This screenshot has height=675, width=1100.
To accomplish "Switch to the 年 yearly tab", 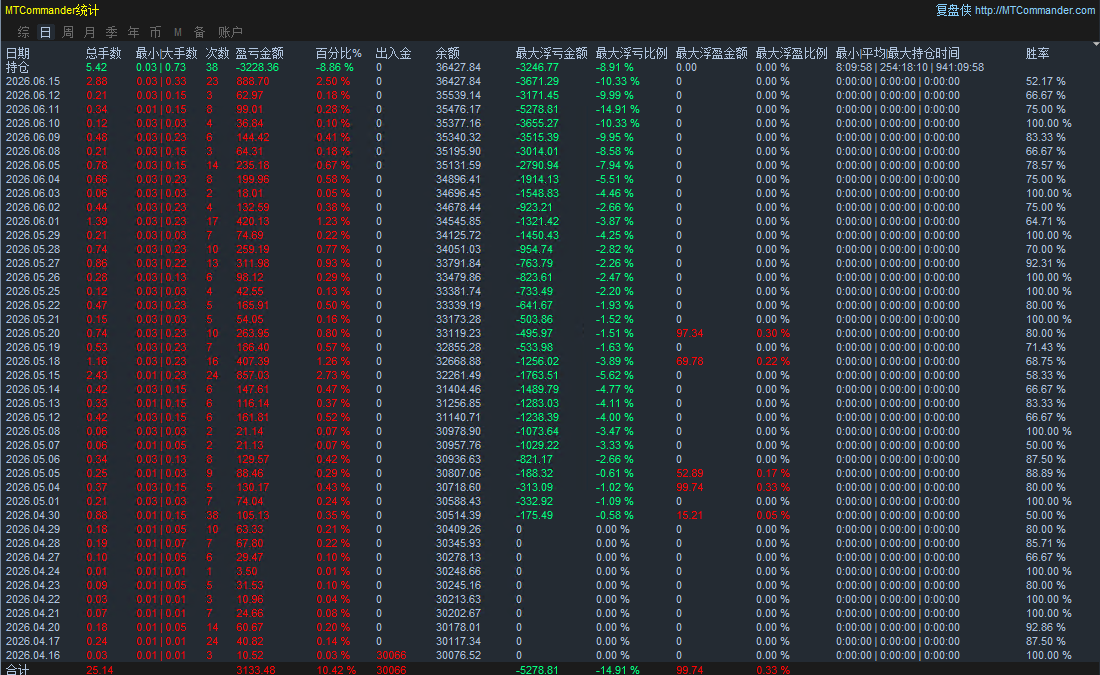I will click(x=133, y=32).
